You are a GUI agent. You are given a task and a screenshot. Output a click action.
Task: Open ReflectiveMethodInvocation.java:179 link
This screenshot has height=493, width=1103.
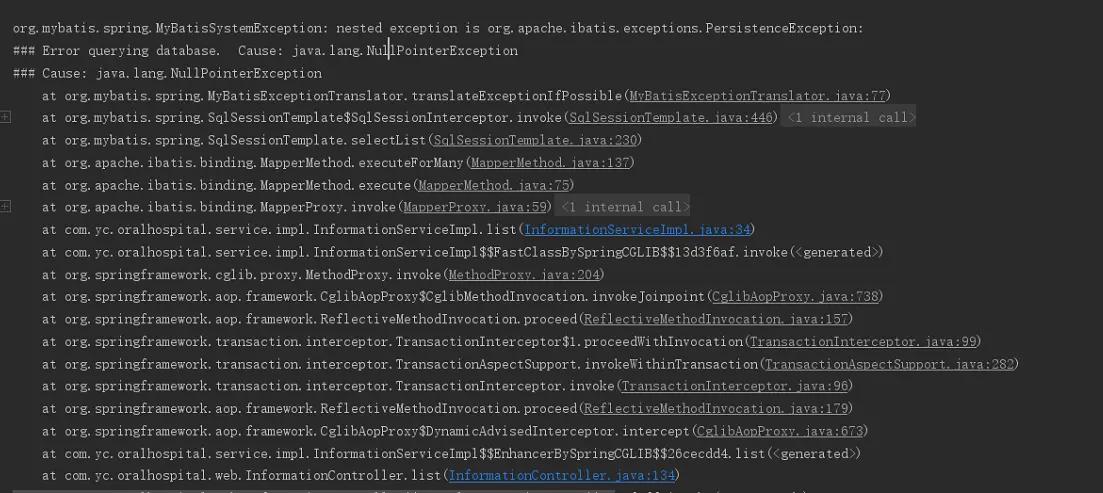(715, 409)
